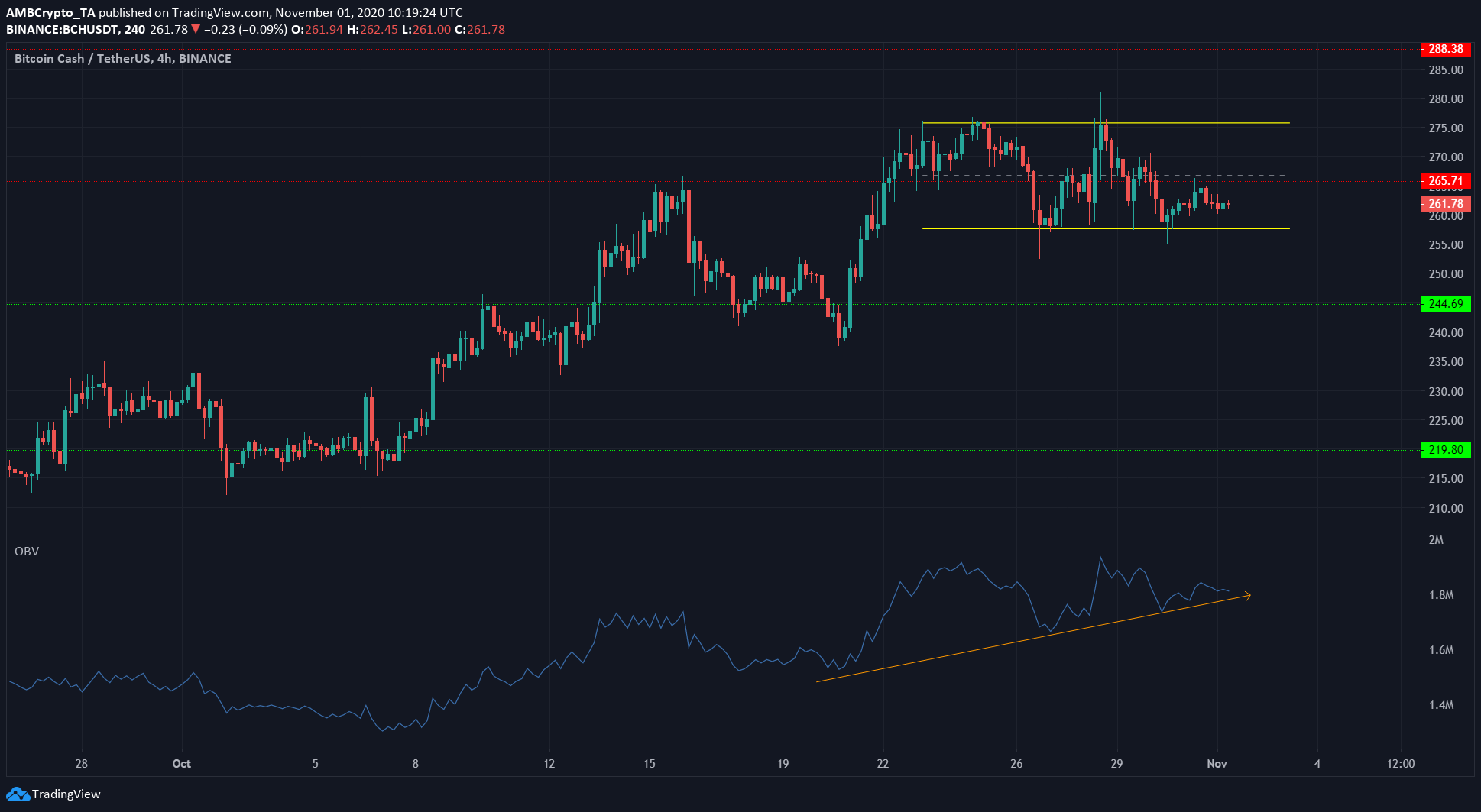Screen dimensions: 1481x812
Task: Click the 288.38 red price label
Action: pos(1445,49)
